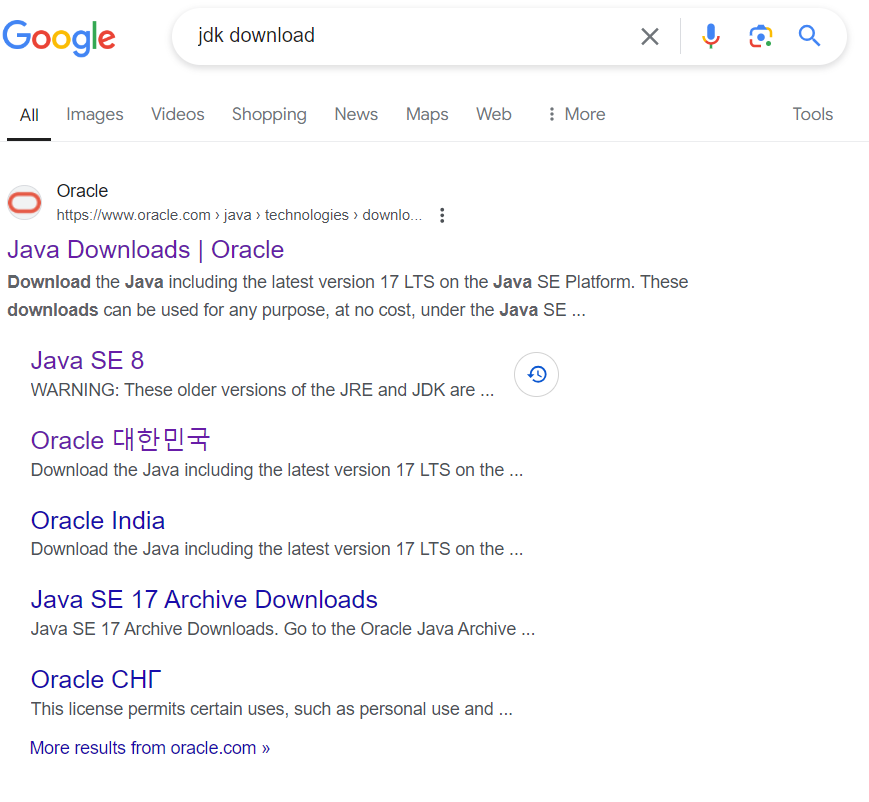Open the Oracle India sitelink

[x=98, y=520]
